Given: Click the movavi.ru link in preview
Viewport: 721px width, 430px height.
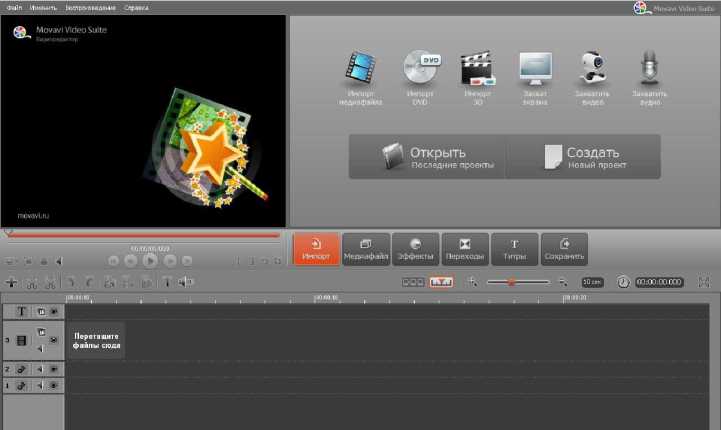Looking at the screenshot, I should pos(33,215).
